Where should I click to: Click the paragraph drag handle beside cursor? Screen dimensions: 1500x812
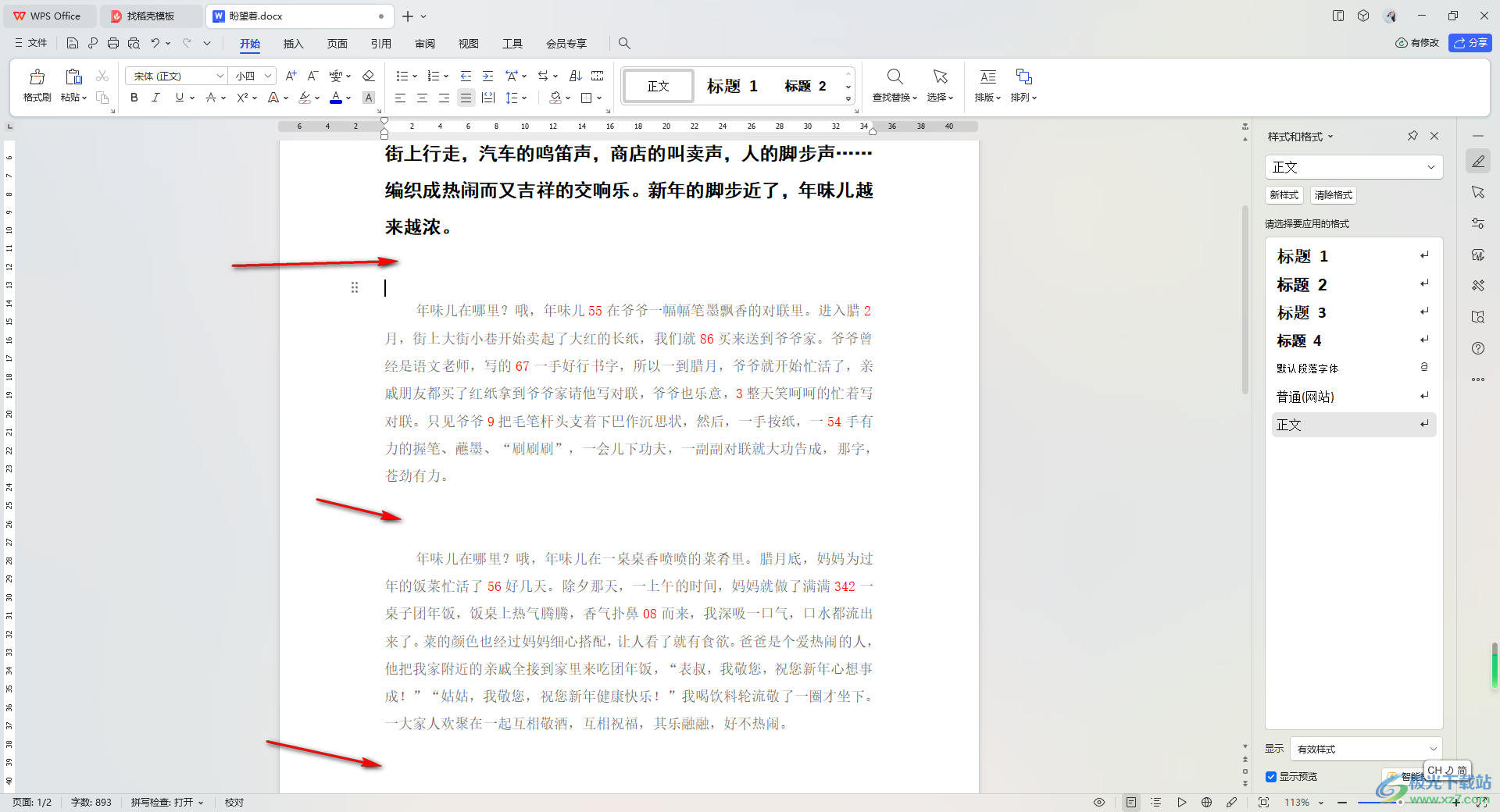pyautogui.click(x=355, y=287)
